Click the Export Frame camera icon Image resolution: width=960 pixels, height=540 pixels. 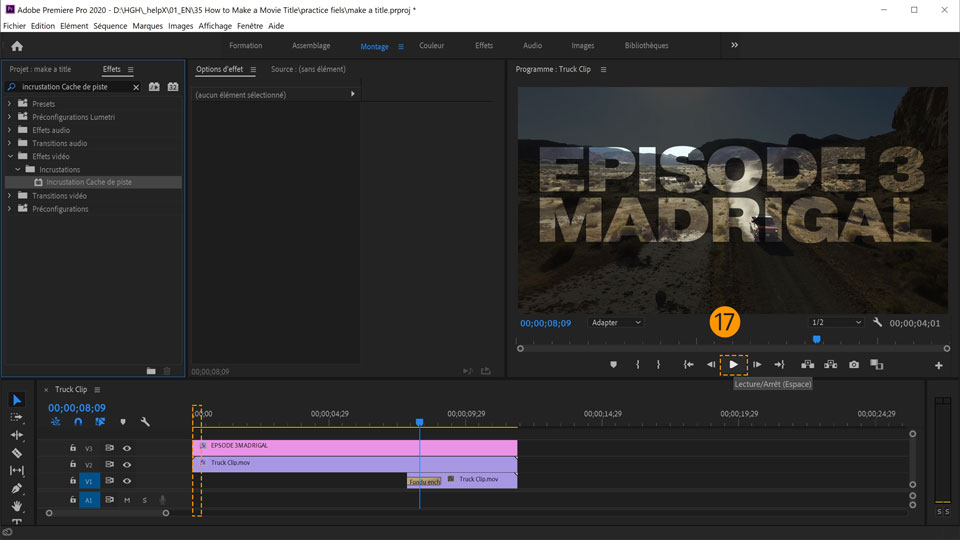tap(853, 365)
